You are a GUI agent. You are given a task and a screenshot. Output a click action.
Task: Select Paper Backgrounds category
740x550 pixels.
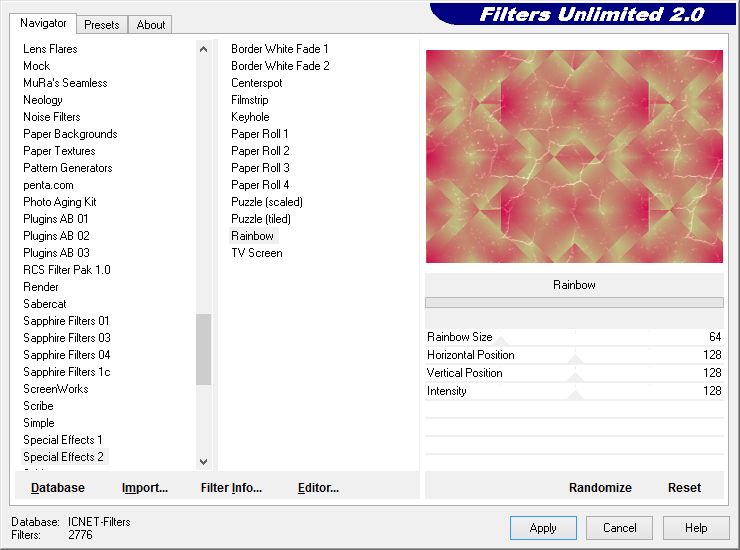pos(70,134)
